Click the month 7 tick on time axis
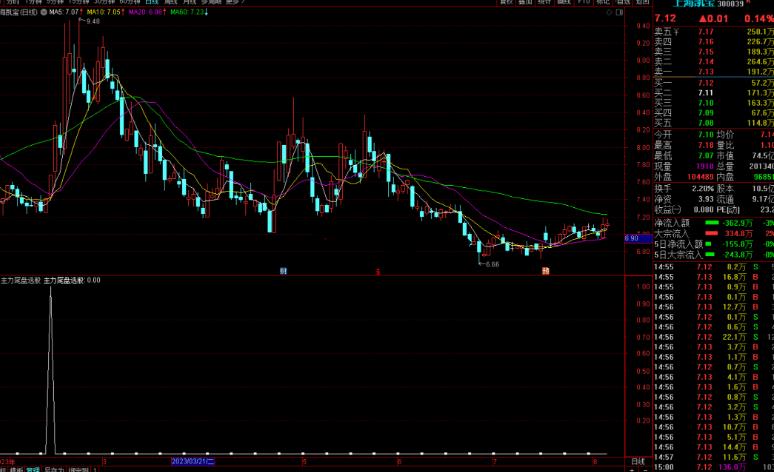 (494, 462)
